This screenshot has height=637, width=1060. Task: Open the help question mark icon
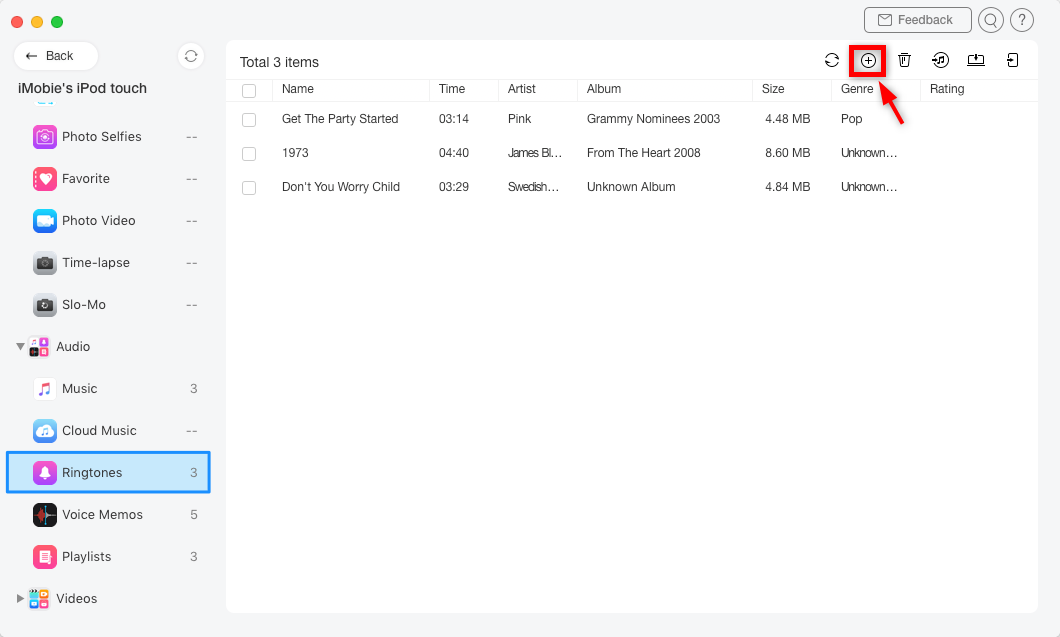[x=1021, y=20]
